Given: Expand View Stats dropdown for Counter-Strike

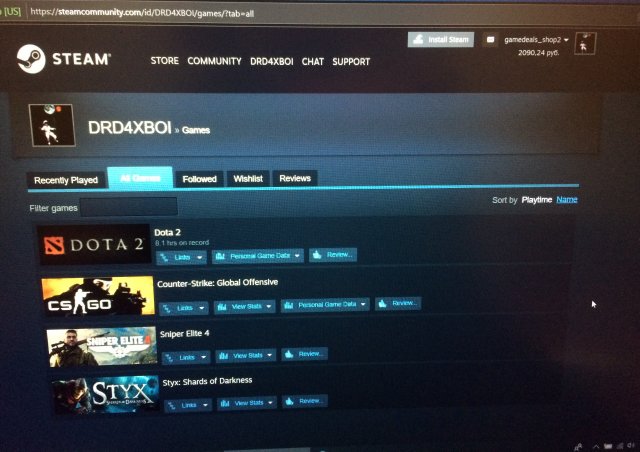Looking at the screenshot, I should pos(244,306).
